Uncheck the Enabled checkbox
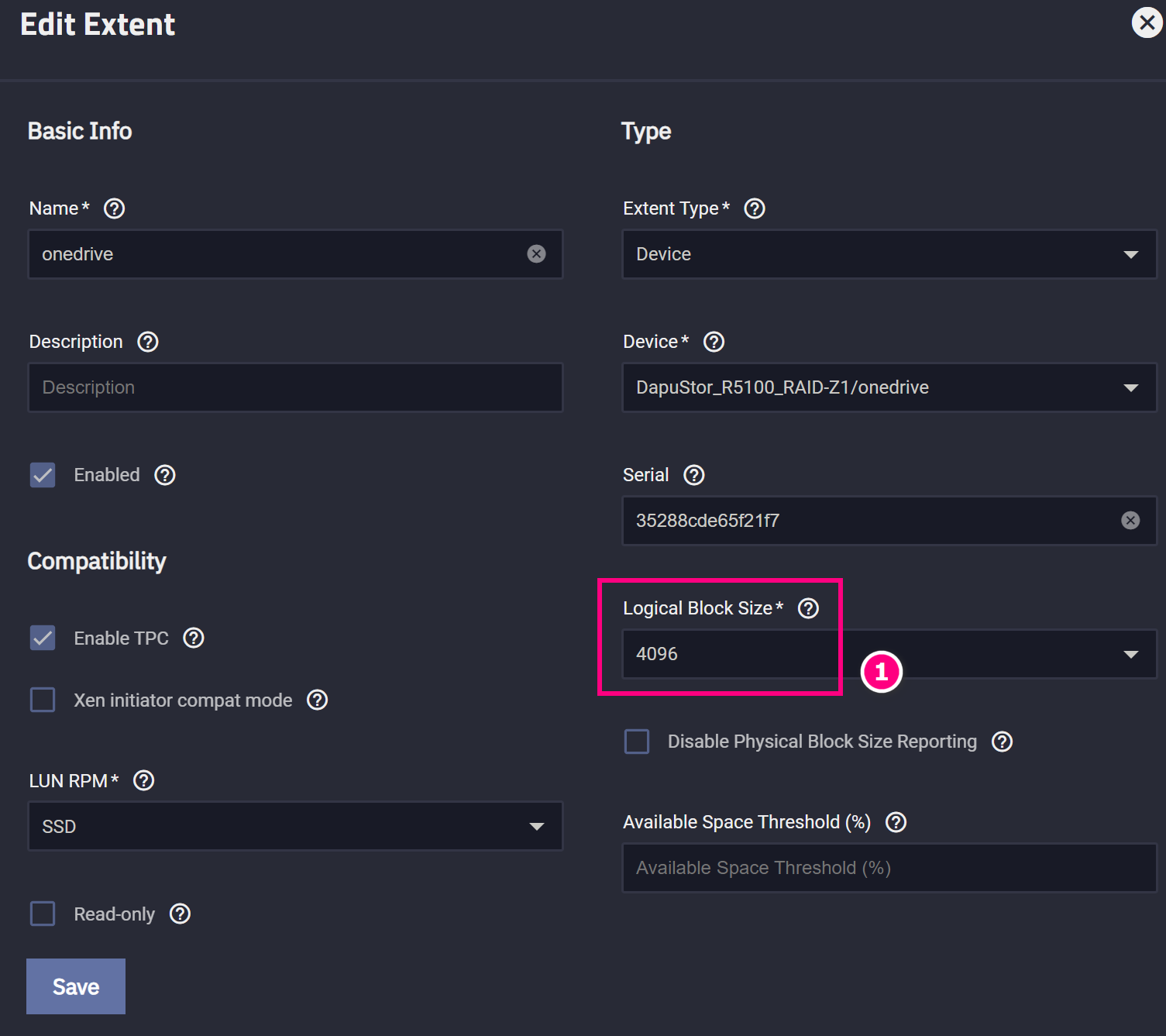Image resolution: width=1166 pixels, height=1036 pixels. [43, 475]
